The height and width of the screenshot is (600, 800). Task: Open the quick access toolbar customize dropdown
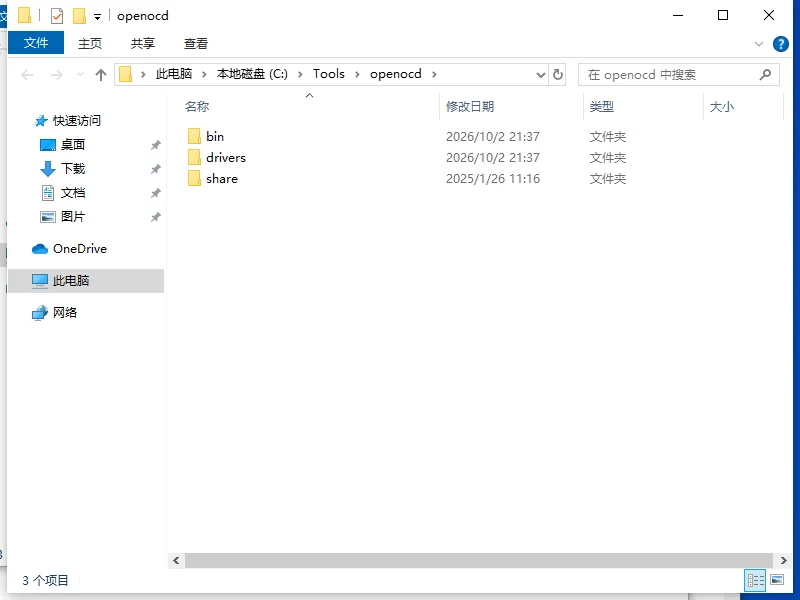pyautogui.click(x=97, y=17)
